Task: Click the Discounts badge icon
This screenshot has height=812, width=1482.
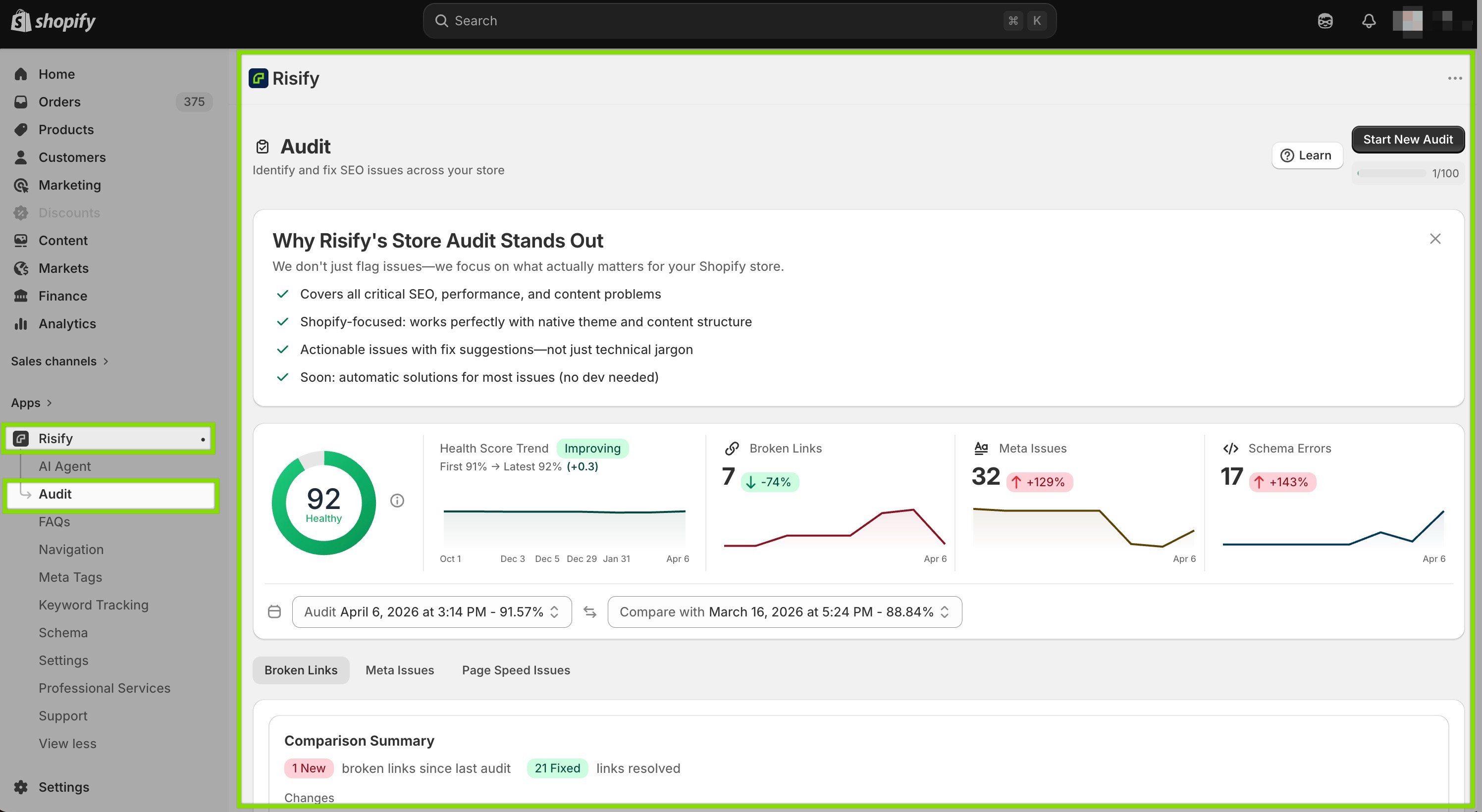Action: coord(21,213)
